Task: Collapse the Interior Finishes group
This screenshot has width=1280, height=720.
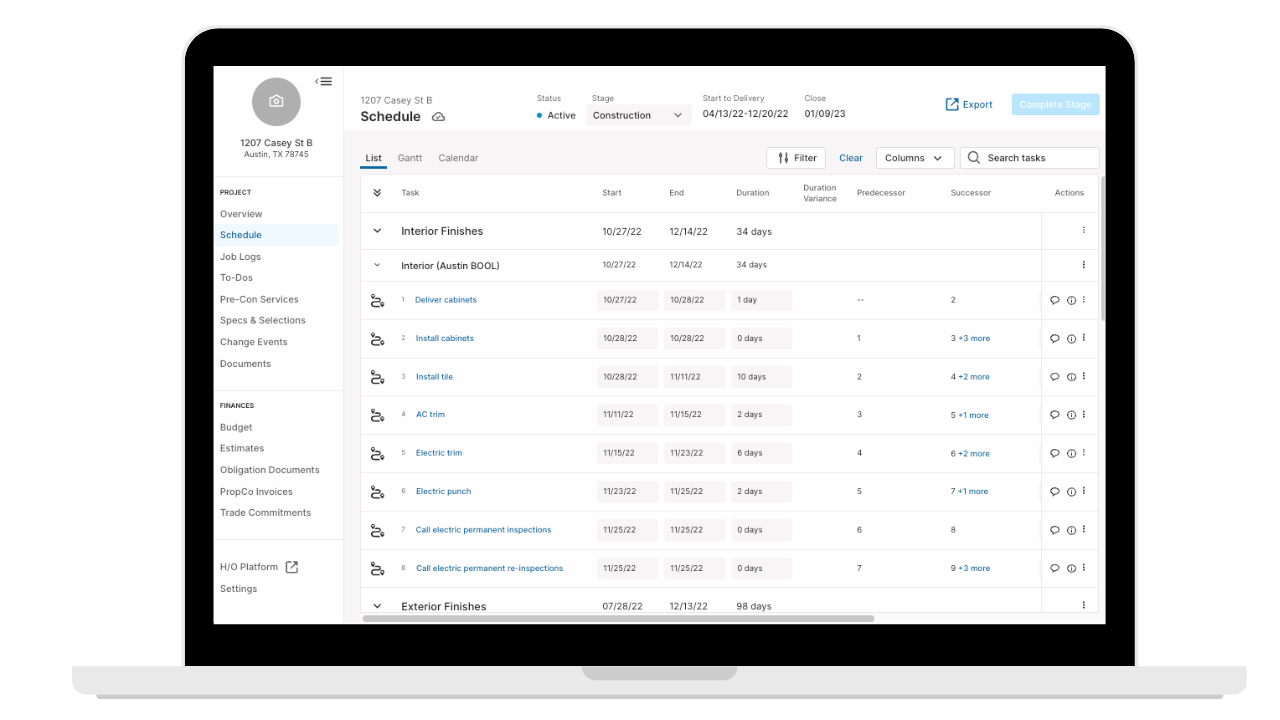Action: 377,231
